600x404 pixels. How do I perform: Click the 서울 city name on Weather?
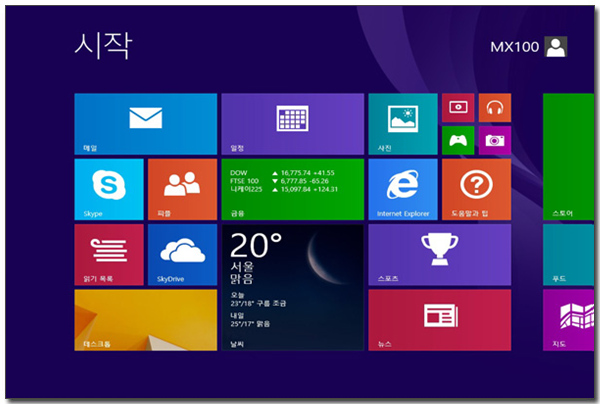(242, 266)
